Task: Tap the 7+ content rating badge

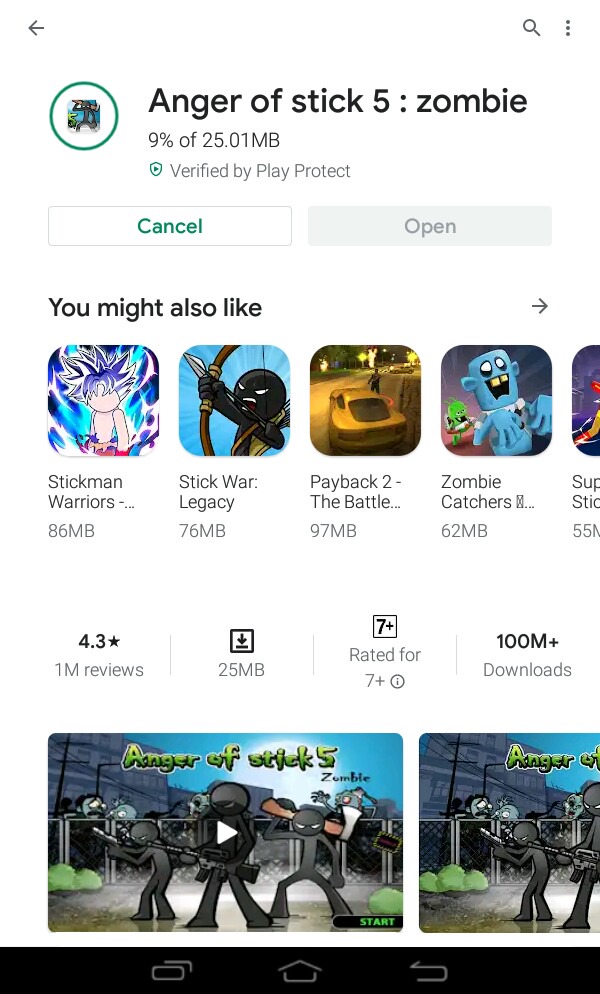Action: click(385, 626)
